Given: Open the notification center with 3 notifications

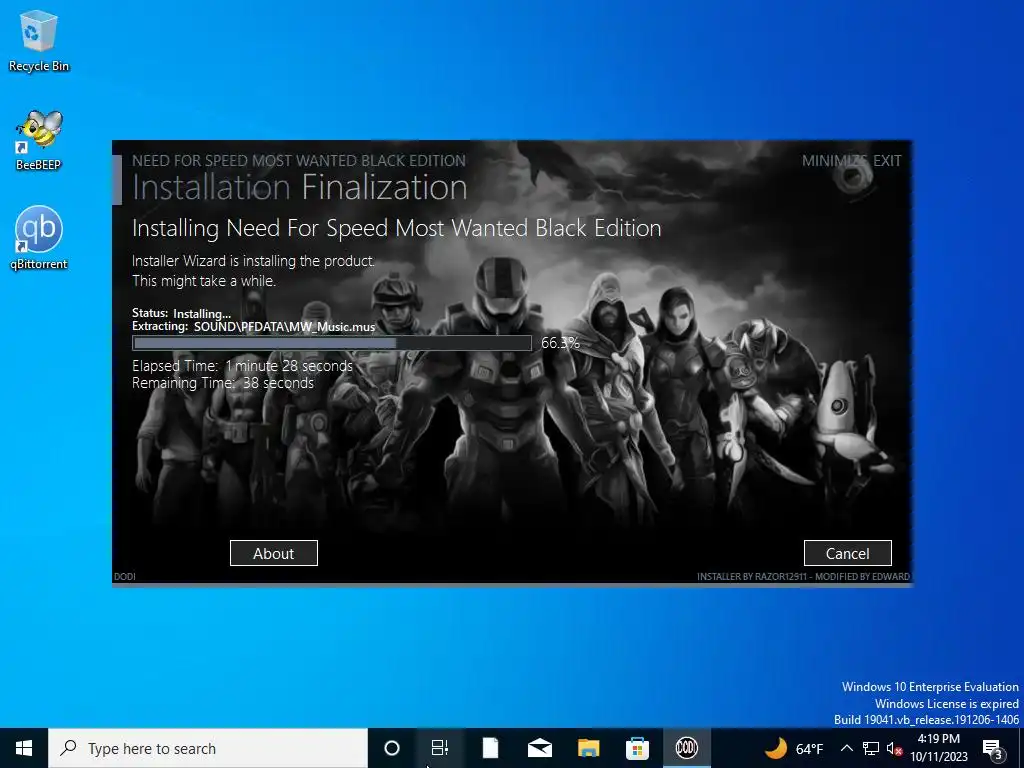Looking at the screenshot, I should pos(993,748).
